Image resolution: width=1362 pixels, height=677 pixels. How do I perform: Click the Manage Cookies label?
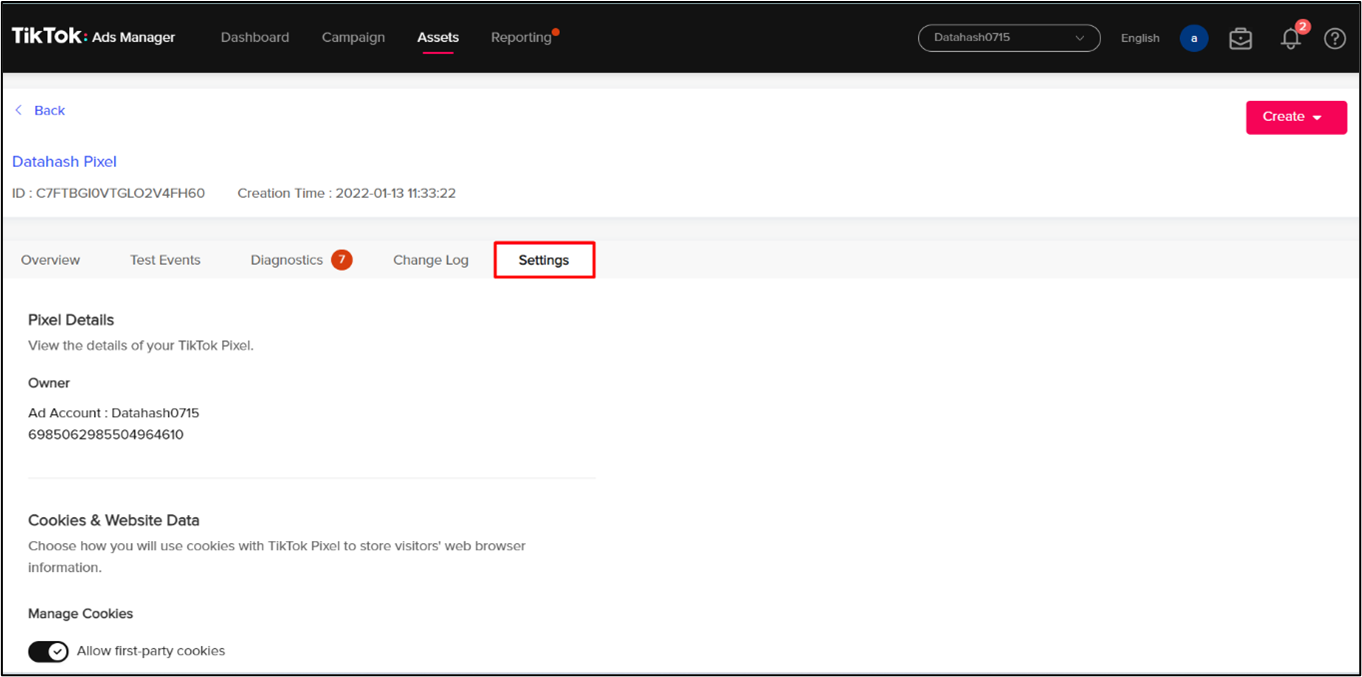click(x=80, y=614)
